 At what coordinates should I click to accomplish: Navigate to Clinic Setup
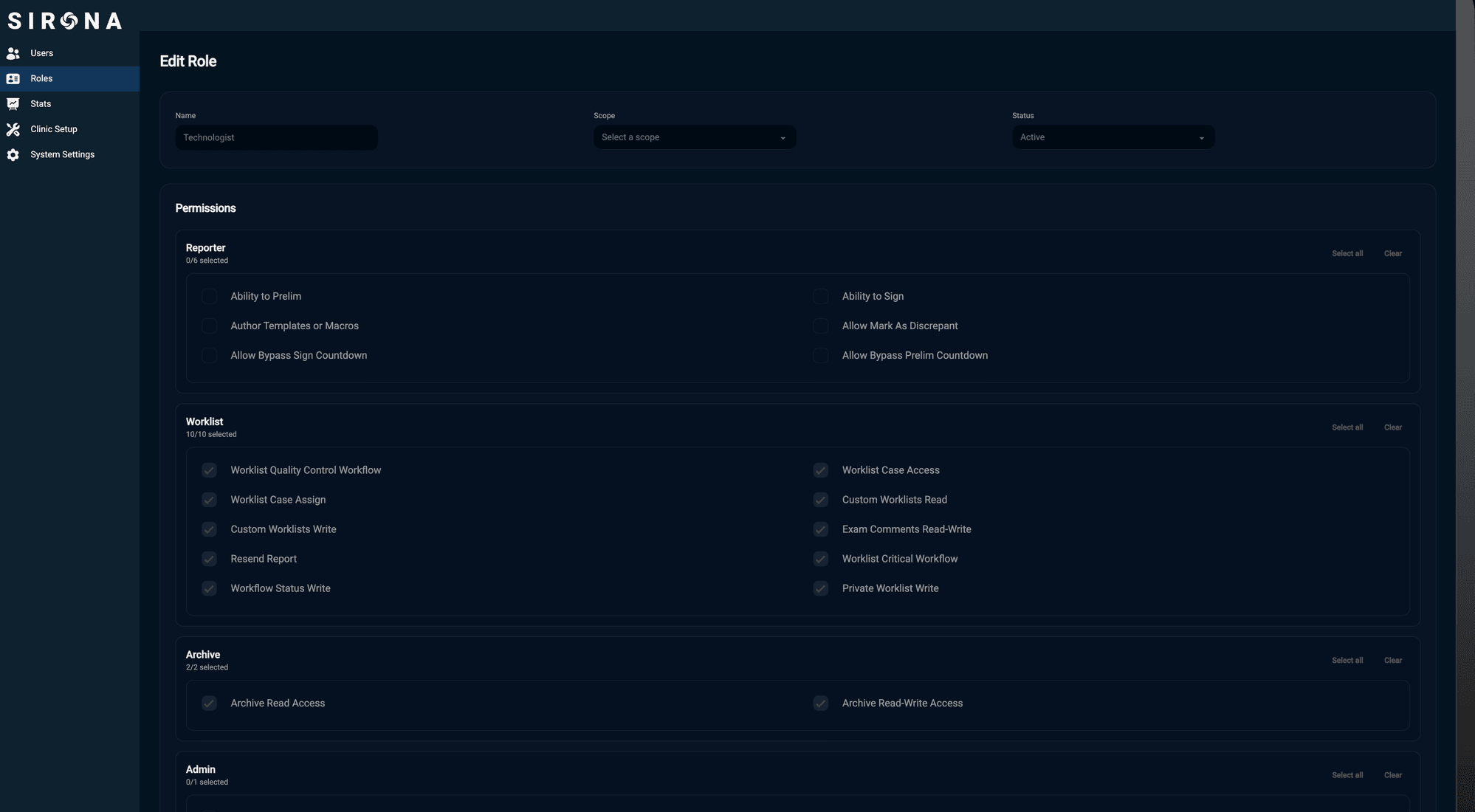coord(69,129)
